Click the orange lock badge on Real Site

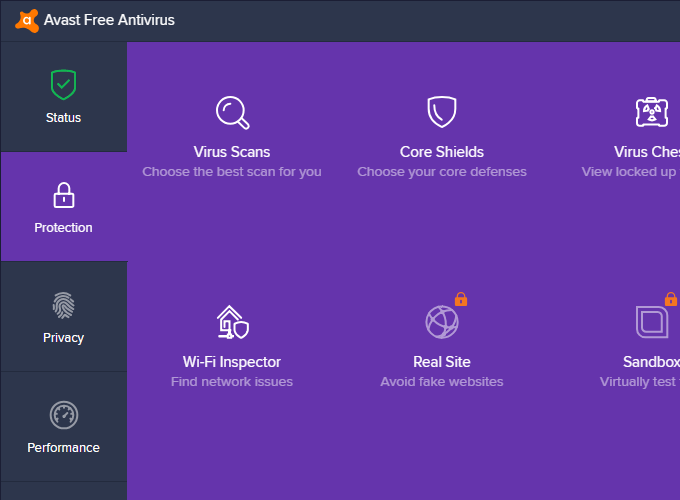[x=461, y=299]
